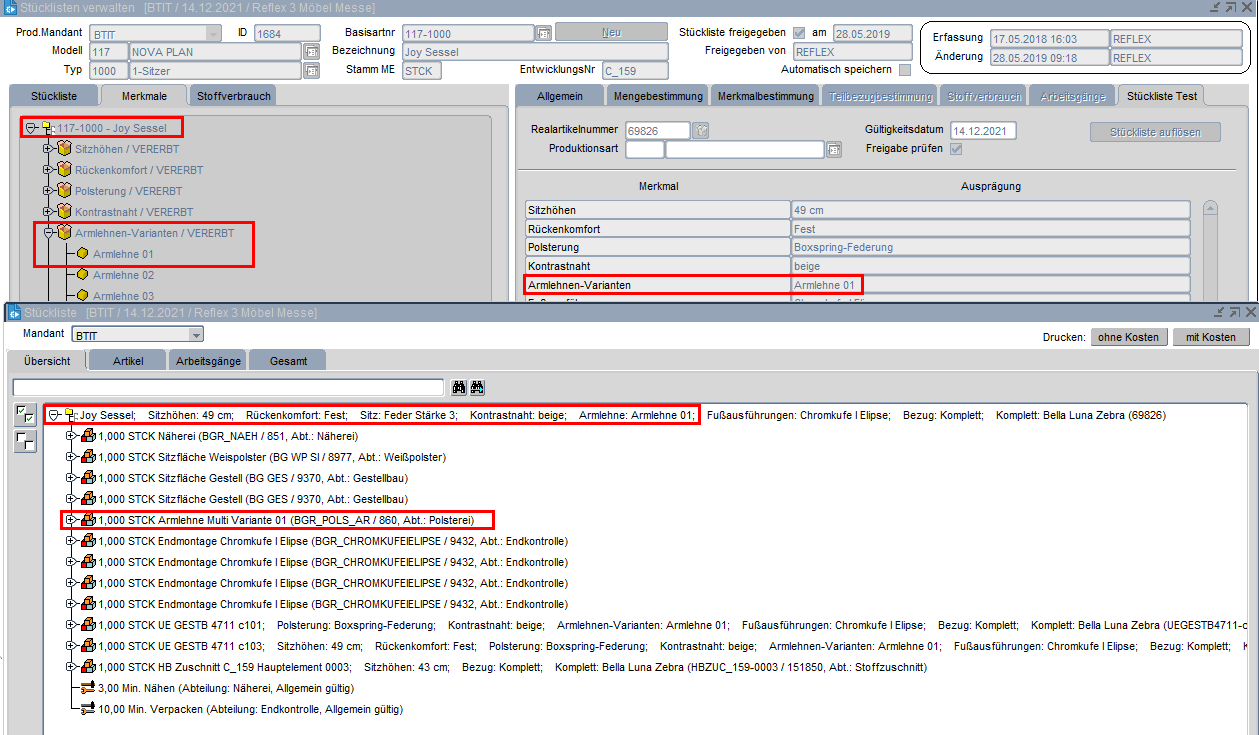Click the scroll-up arrow of Merkmal list
This screenshot has height=735, width=1259.
(x=1210, y=209)
